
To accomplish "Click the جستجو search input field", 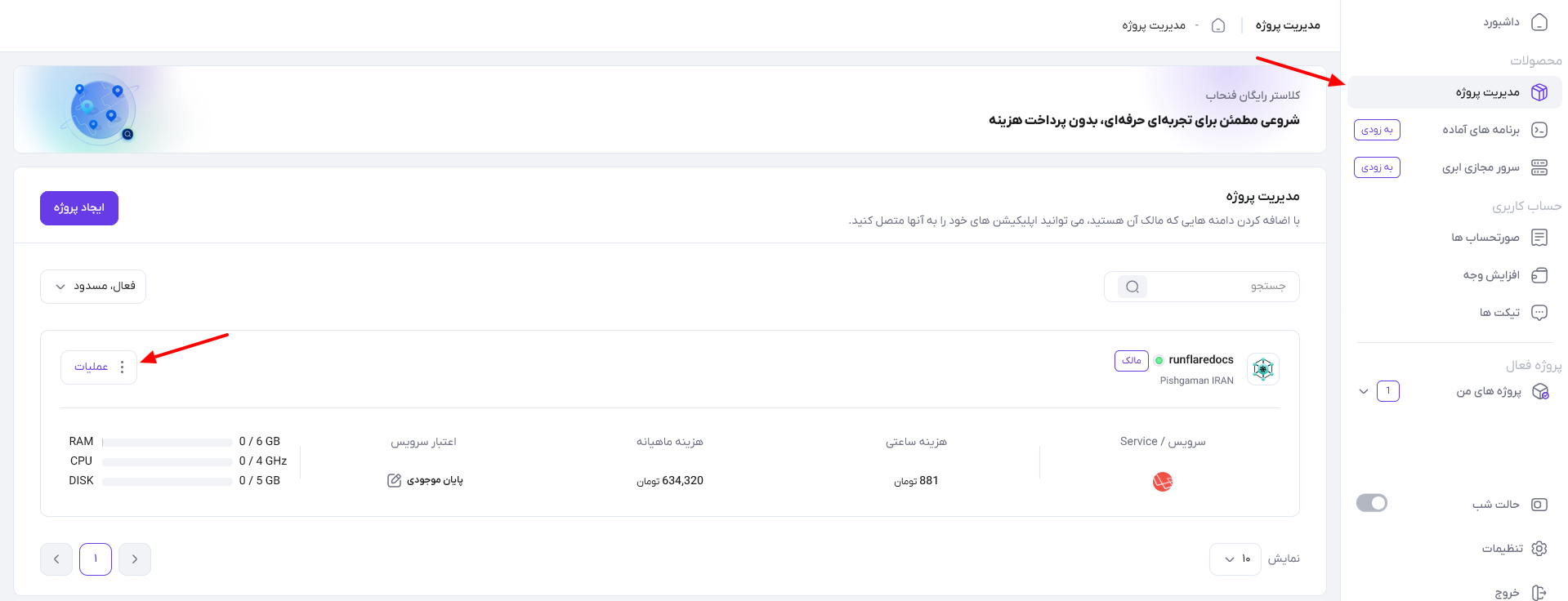I will tap(1202, 287).
